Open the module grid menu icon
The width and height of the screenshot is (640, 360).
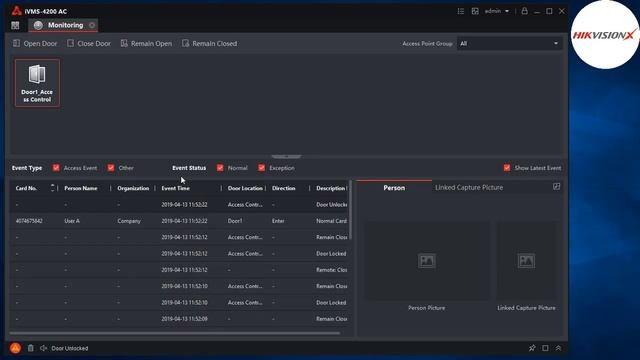click(15, 25)
